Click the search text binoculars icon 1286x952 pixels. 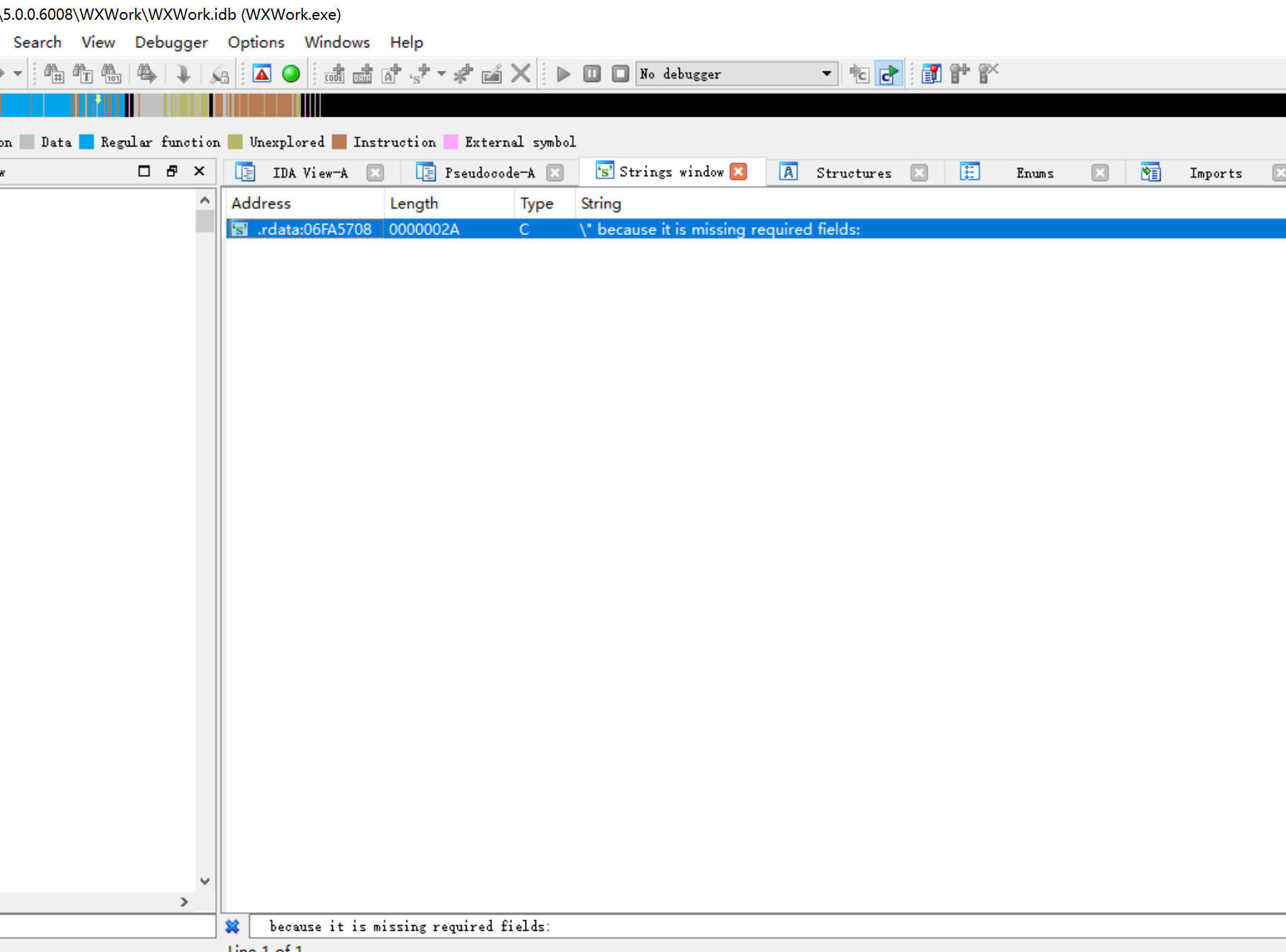tap(83, 74)
